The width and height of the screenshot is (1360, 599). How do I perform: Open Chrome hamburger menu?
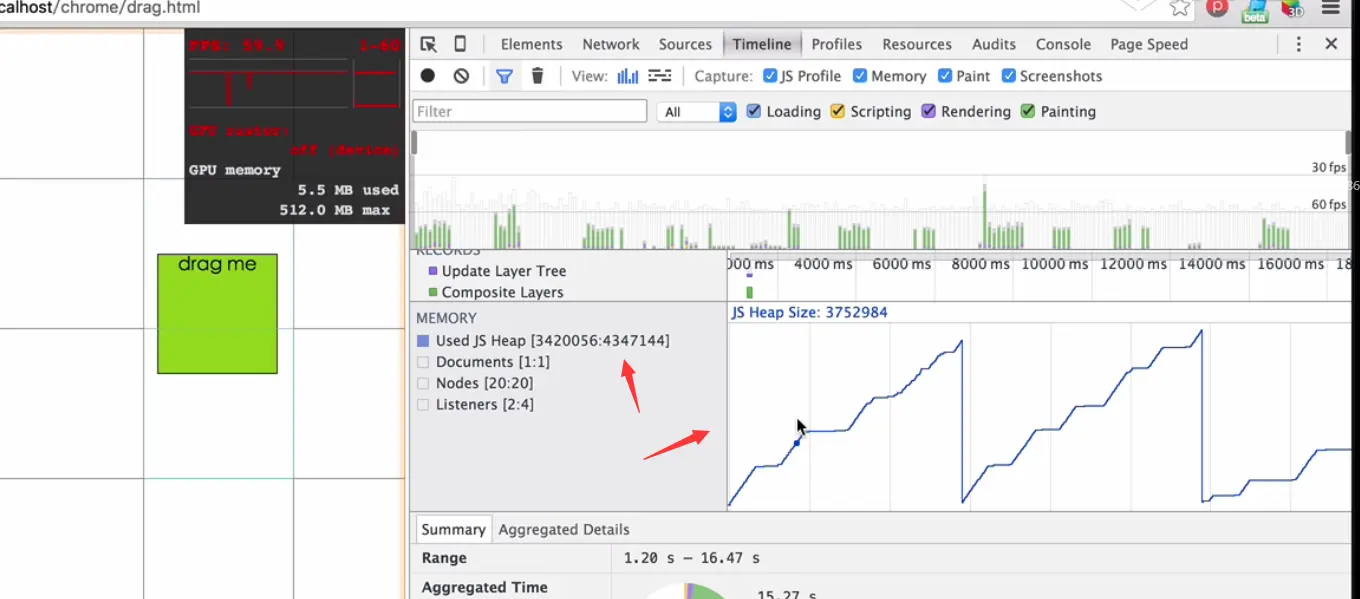click(x=1331, y=7)
